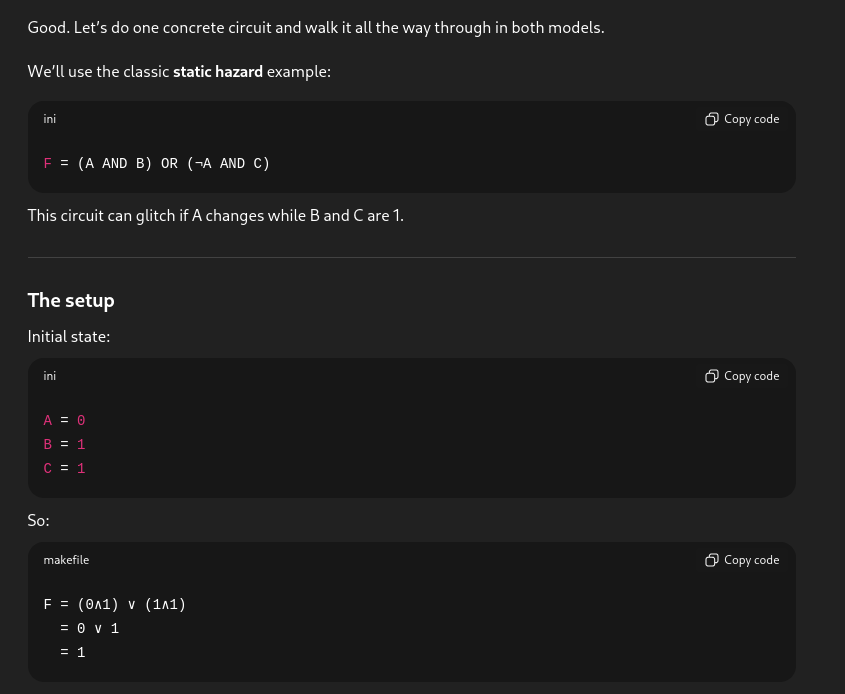Click the "ini" label above A = 0
This screenshot has width=845, height=694.
click(50, 376)
